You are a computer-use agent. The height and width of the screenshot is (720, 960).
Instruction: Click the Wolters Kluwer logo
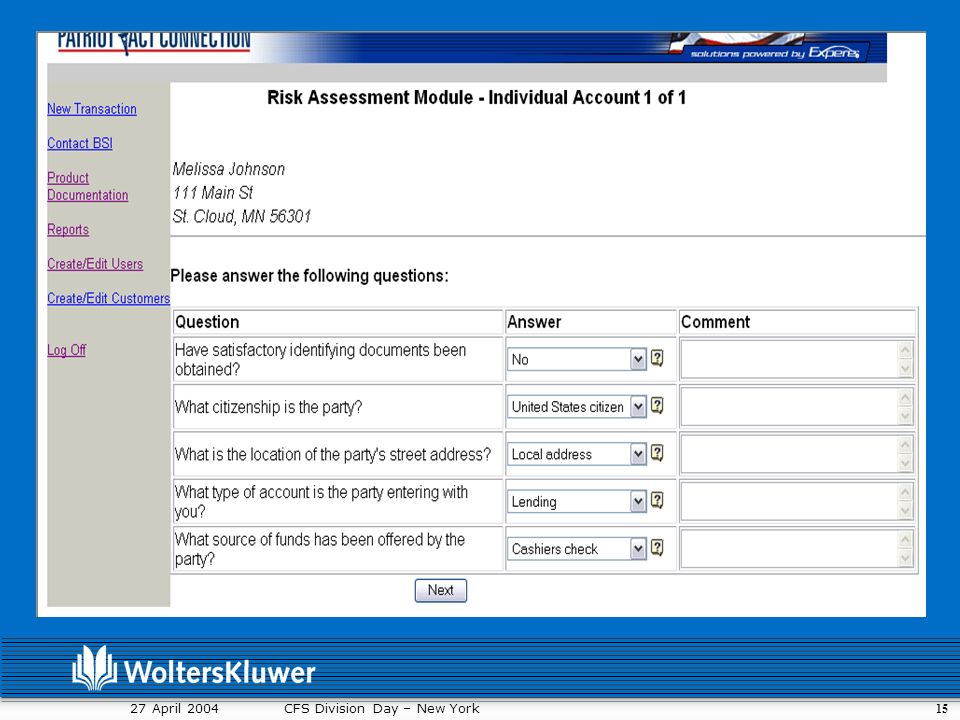coord(193,669)
